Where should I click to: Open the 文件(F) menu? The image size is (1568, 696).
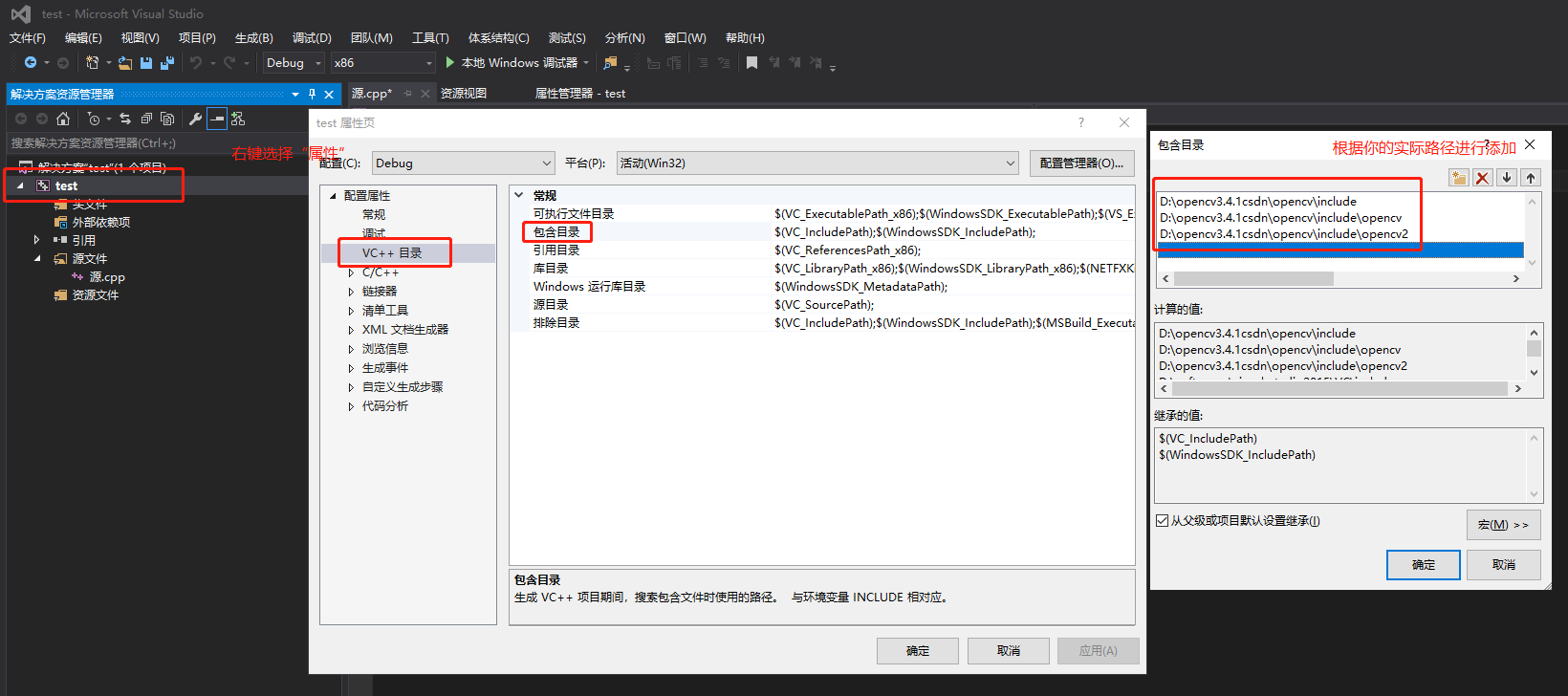(27, 38)
